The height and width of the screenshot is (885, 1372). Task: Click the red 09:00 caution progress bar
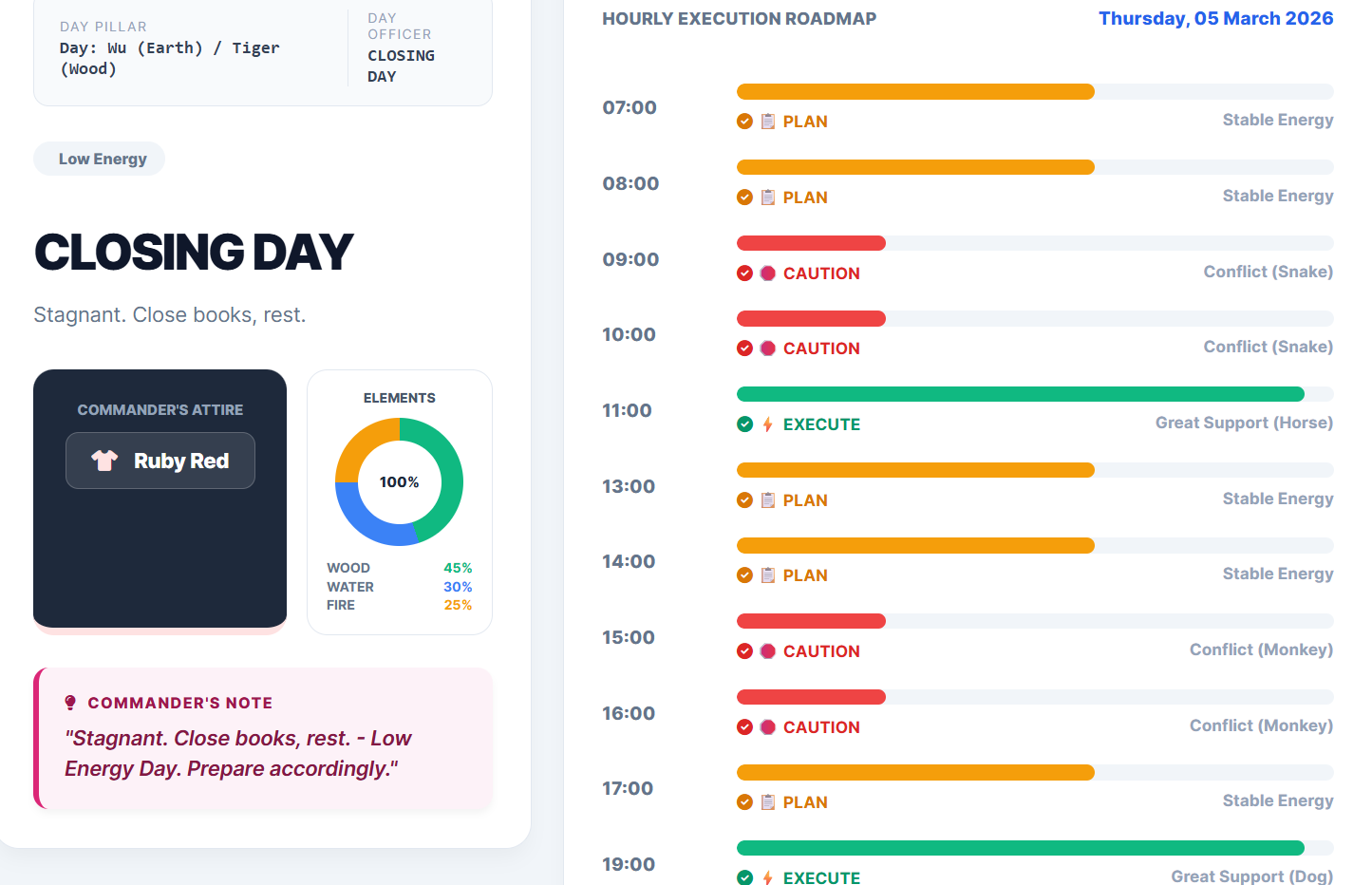[811, 243]
